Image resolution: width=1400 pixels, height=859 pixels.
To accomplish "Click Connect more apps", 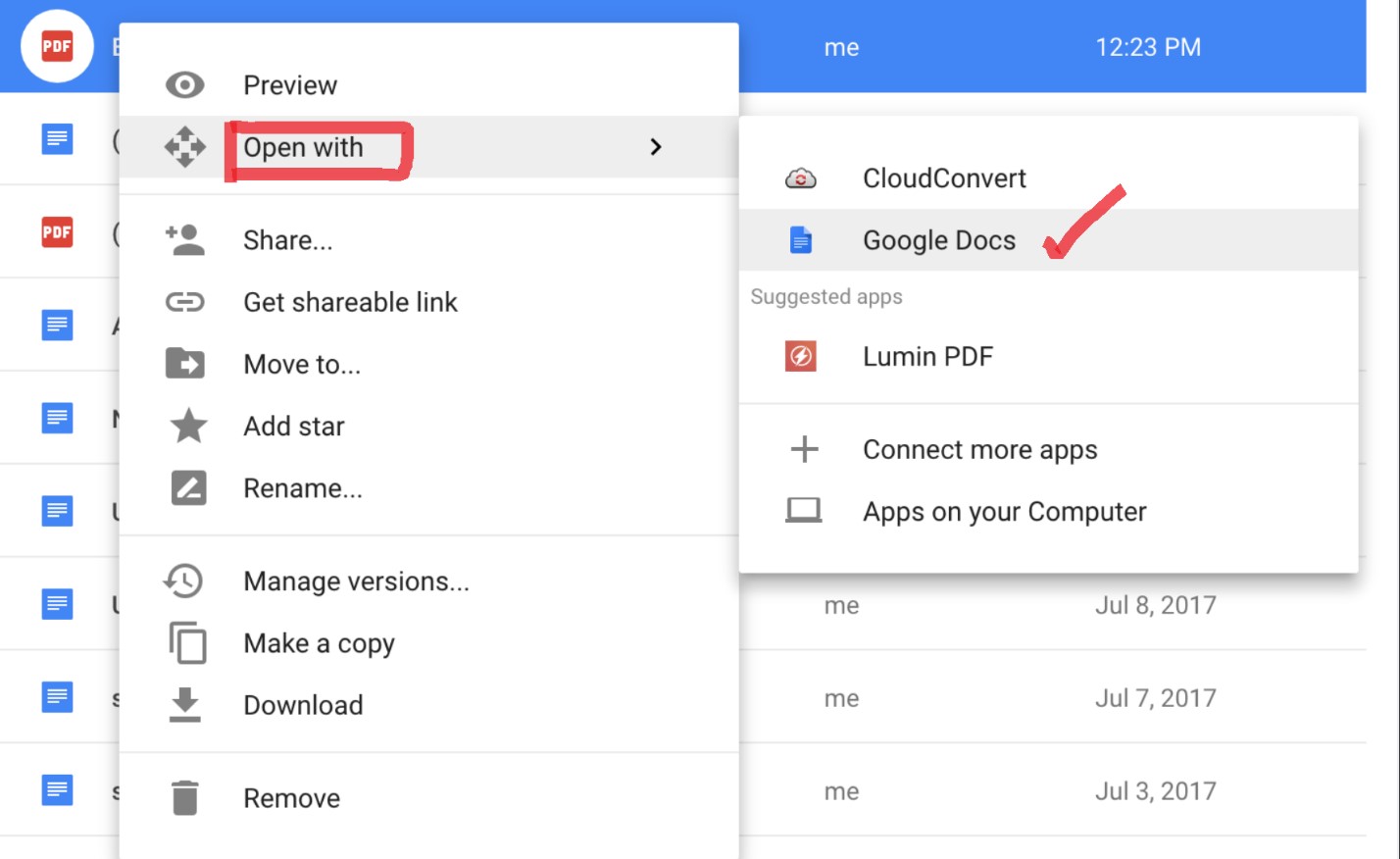I will (x=979, y=449).
